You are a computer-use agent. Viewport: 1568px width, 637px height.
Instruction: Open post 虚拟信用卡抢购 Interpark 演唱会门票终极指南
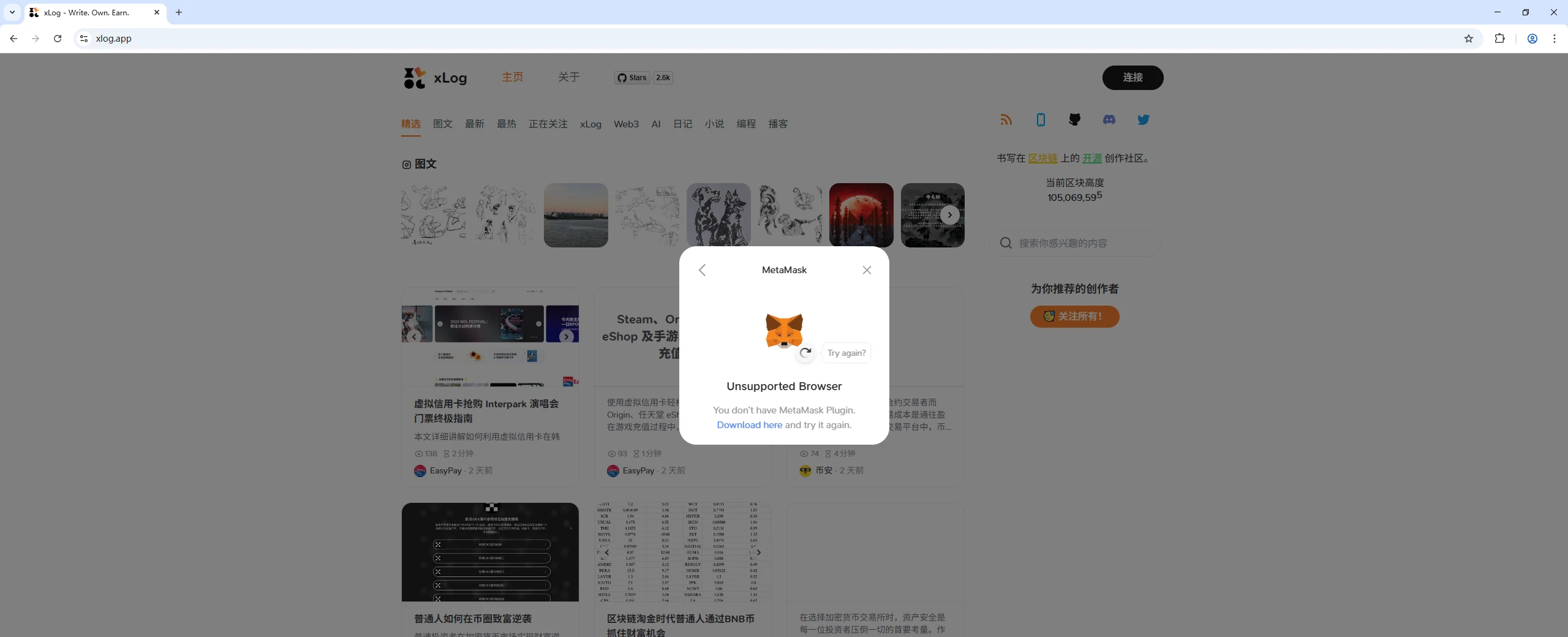point(486,411)
